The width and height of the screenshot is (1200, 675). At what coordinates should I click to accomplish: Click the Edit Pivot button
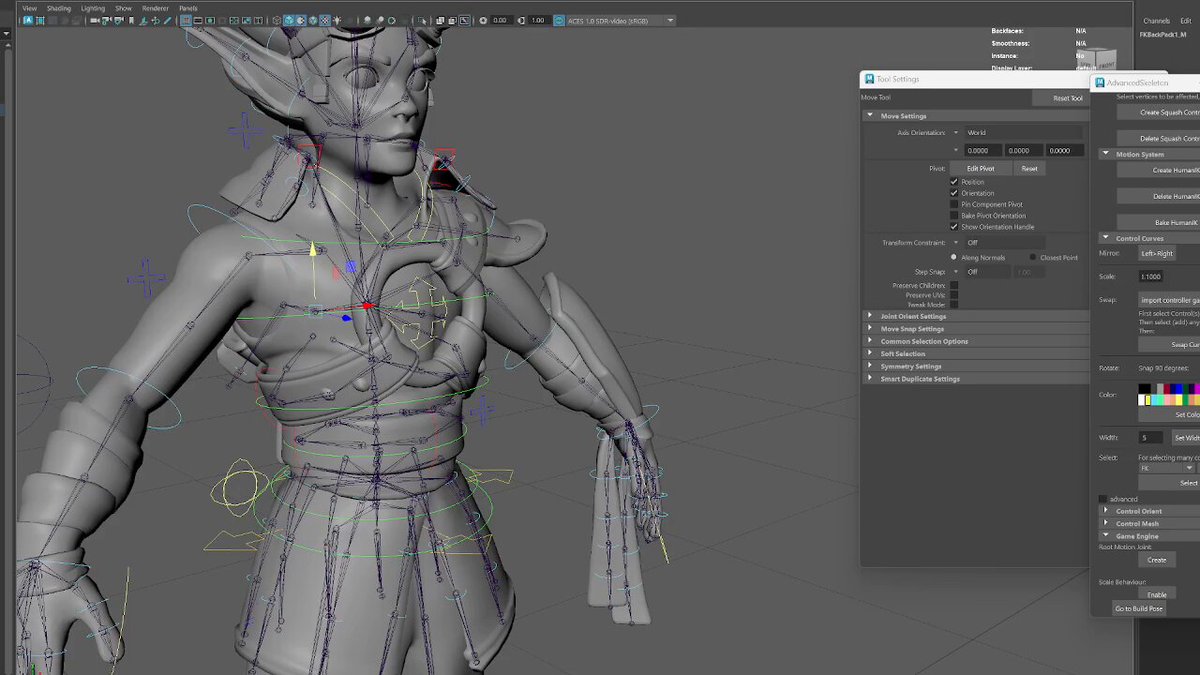pos(980,168)
